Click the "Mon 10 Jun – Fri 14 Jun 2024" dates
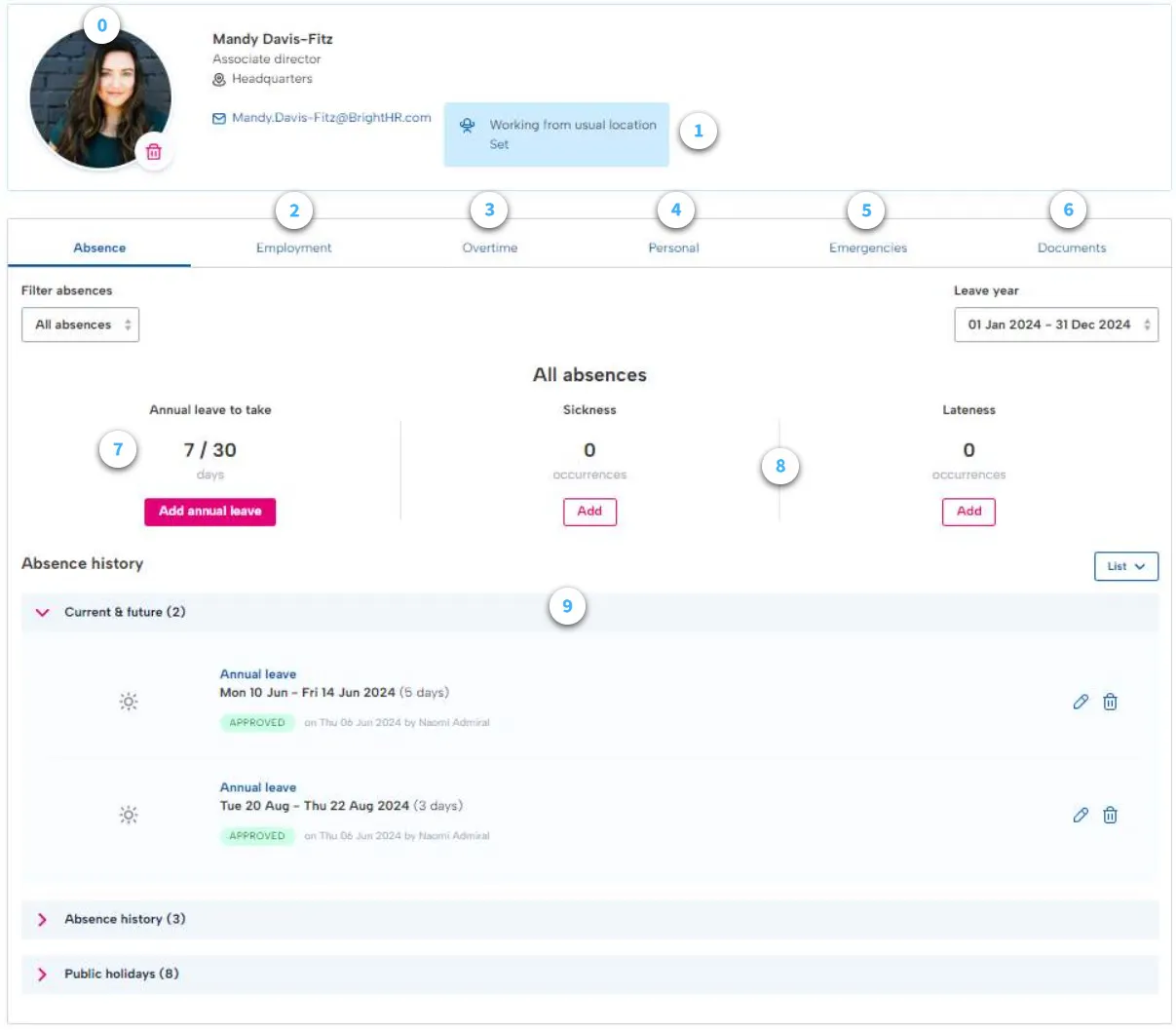 [308, 693]
